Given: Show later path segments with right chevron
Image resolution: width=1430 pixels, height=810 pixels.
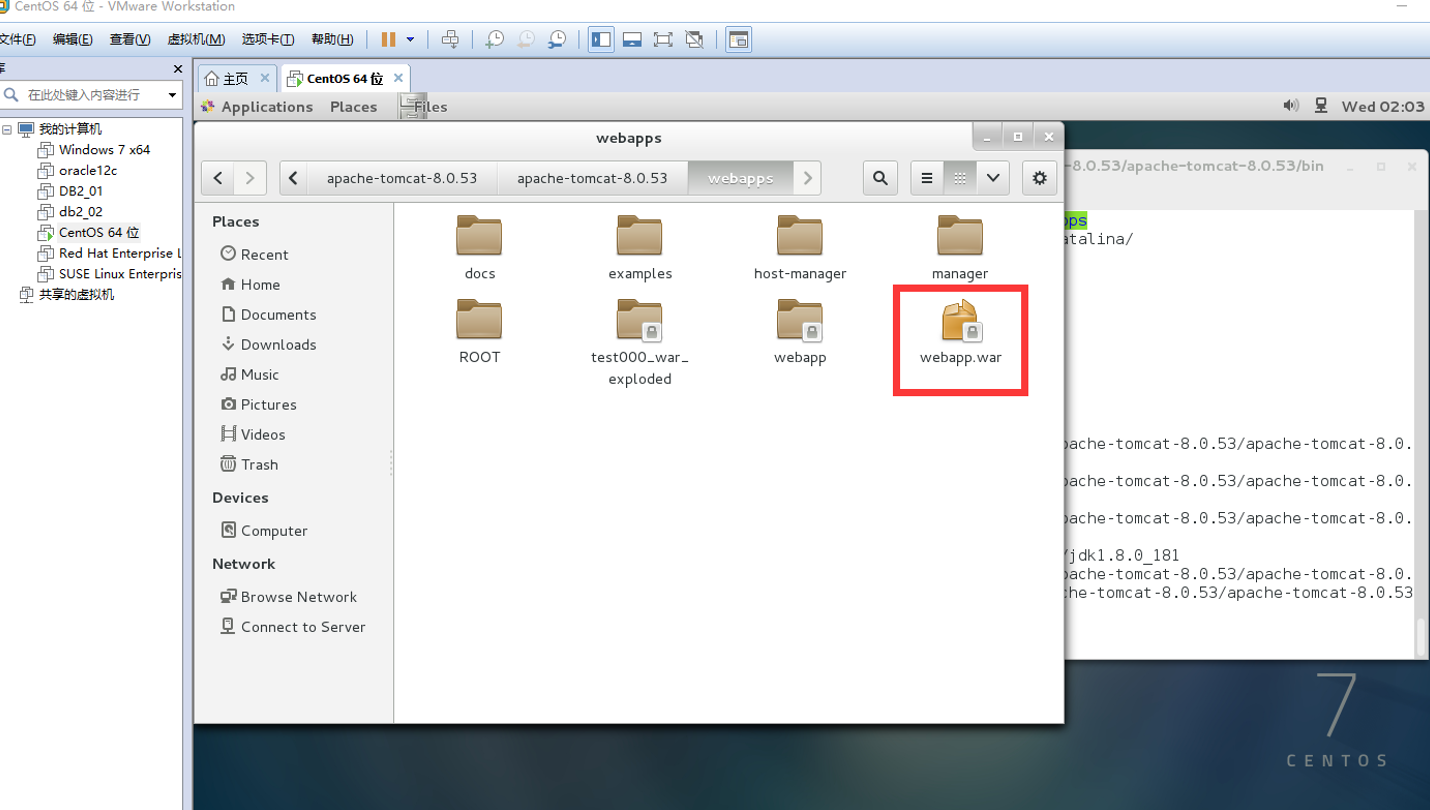Looking at the screenshot, I should point(808,178).
